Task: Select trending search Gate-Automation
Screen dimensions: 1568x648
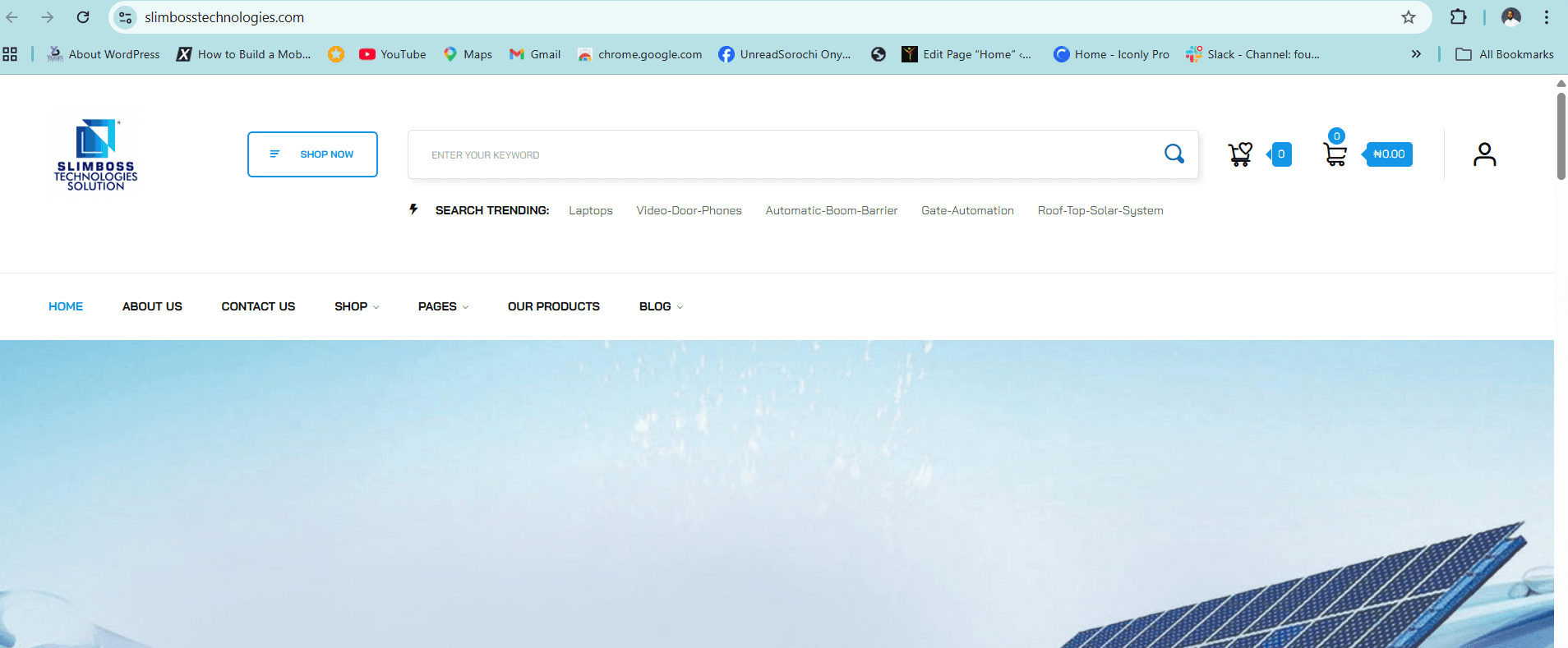Action: click(x=967, y=211)
